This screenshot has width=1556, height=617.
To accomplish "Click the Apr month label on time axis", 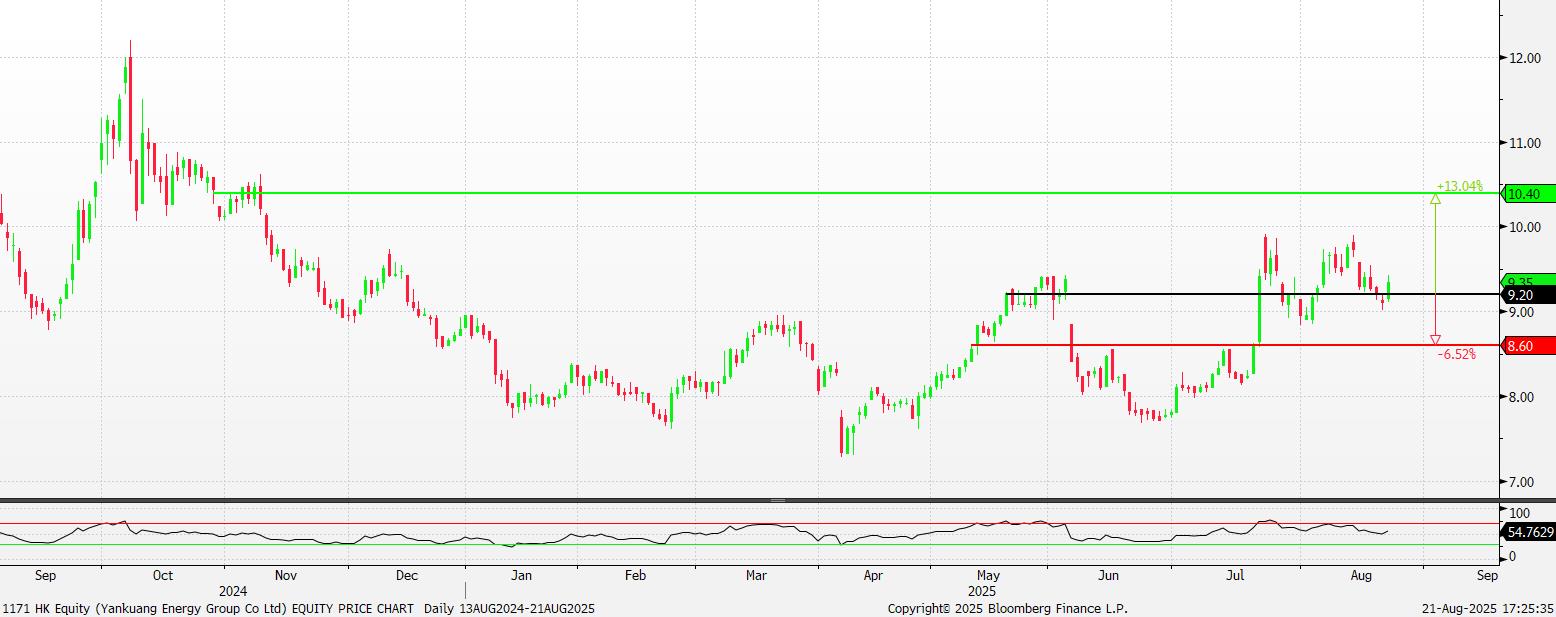I will [x=873, y=576].
